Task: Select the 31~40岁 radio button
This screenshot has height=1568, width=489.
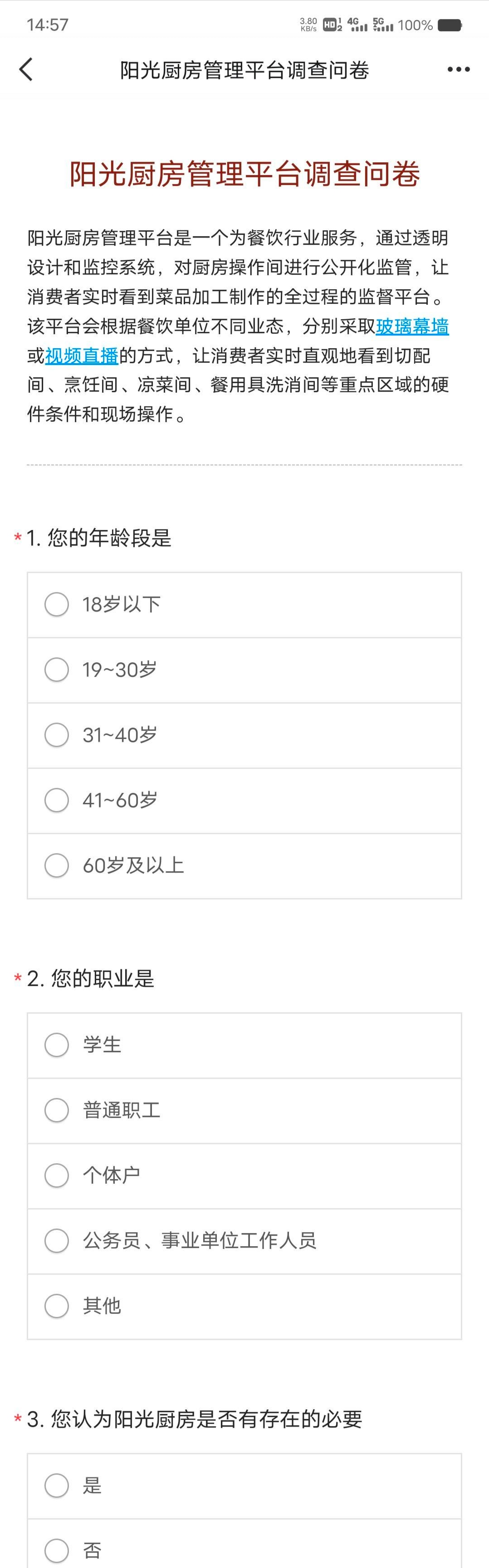Action: (57, 735)
